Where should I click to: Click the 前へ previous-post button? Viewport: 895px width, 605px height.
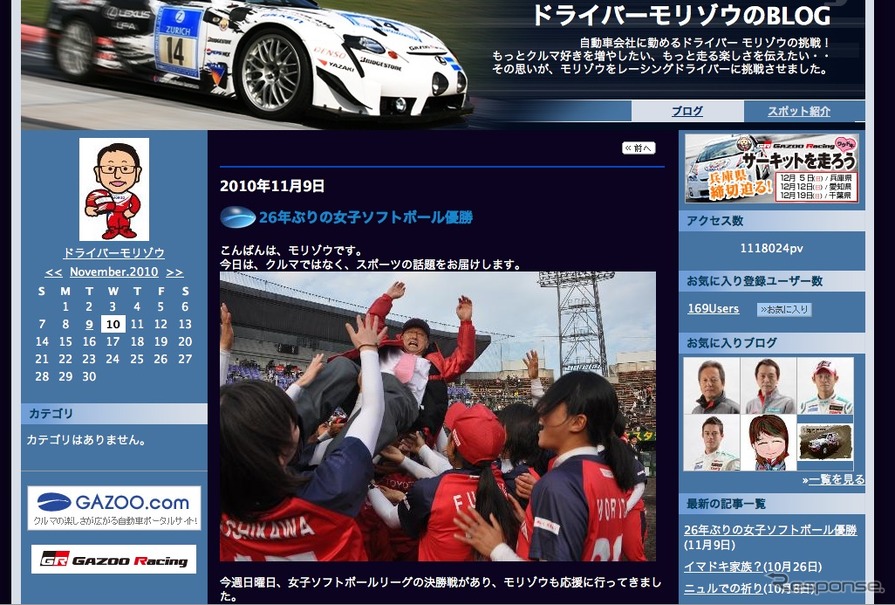pos(639,148)
